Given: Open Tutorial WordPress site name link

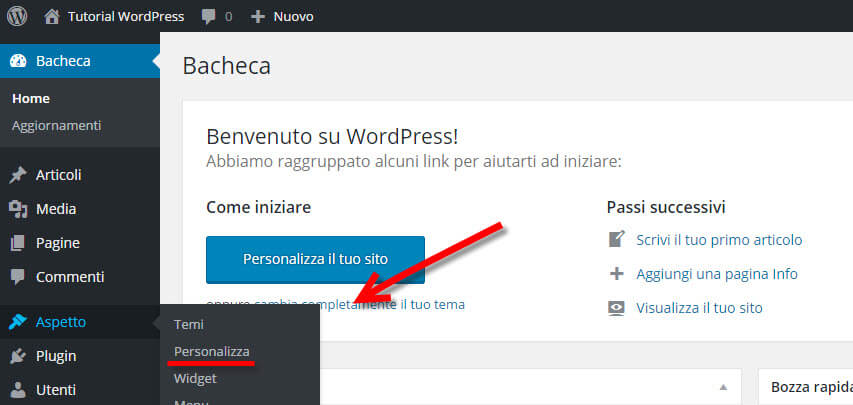Looking at the screenshot, I should tap(126, 17).
